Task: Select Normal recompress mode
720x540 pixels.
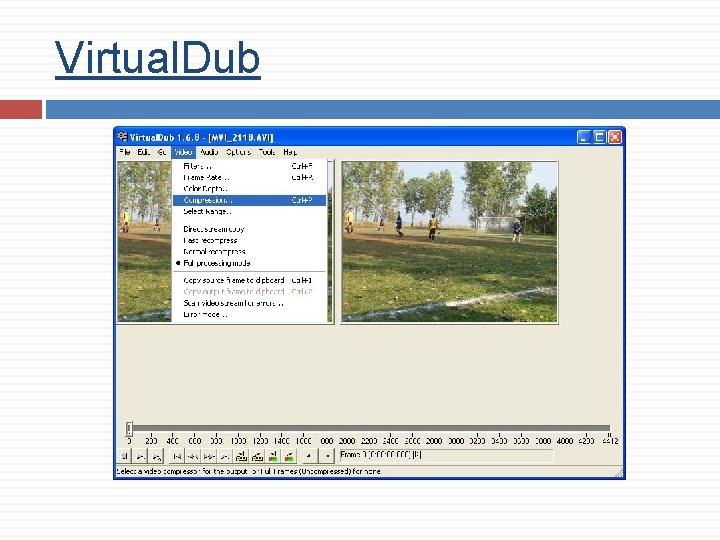Action: 249,252
